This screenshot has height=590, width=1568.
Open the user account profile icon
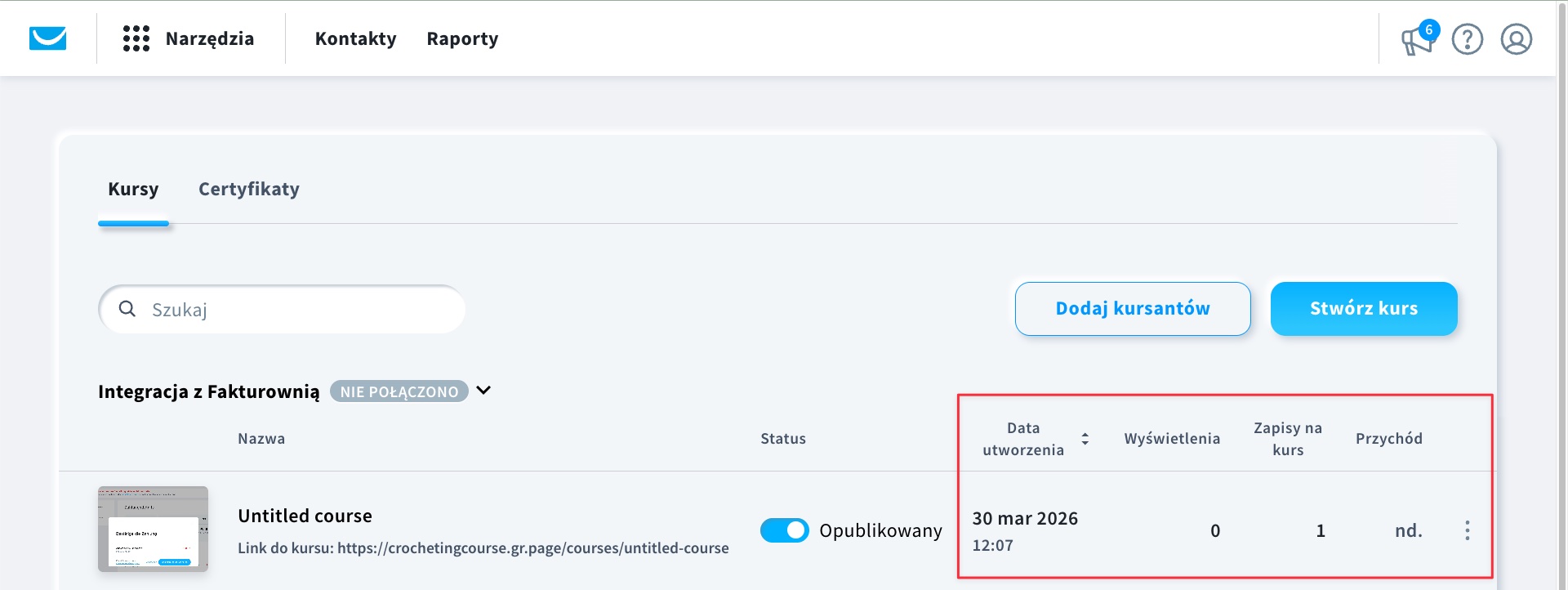pos(1516,39)
